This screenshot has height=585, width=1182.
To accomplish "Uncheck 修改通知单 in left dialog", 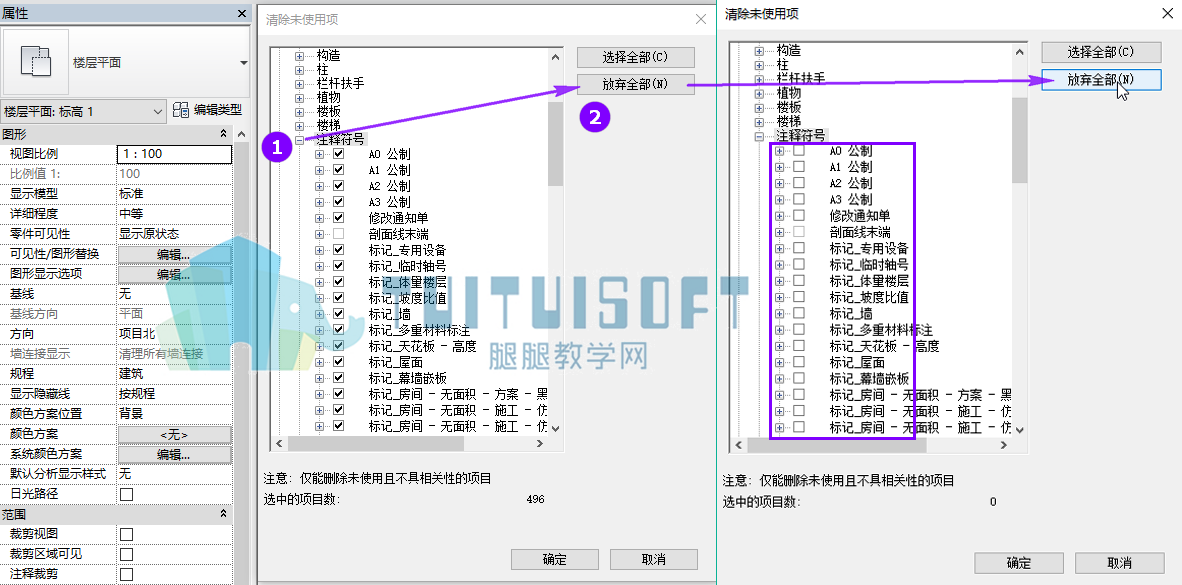I will pyautogui.click(x=338, y=218).
